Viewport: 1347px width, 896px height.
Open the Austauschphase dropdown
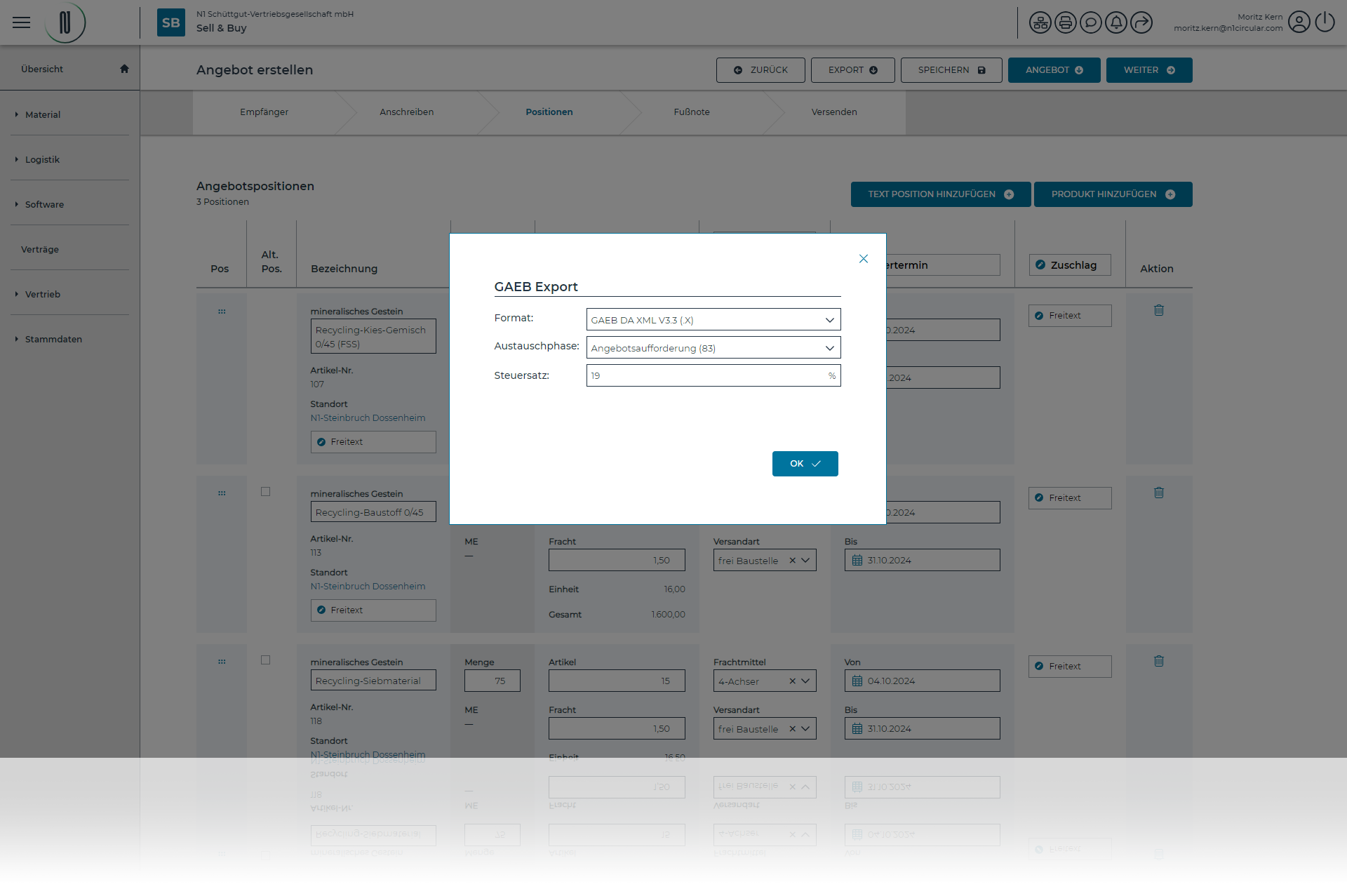[713, 348]
